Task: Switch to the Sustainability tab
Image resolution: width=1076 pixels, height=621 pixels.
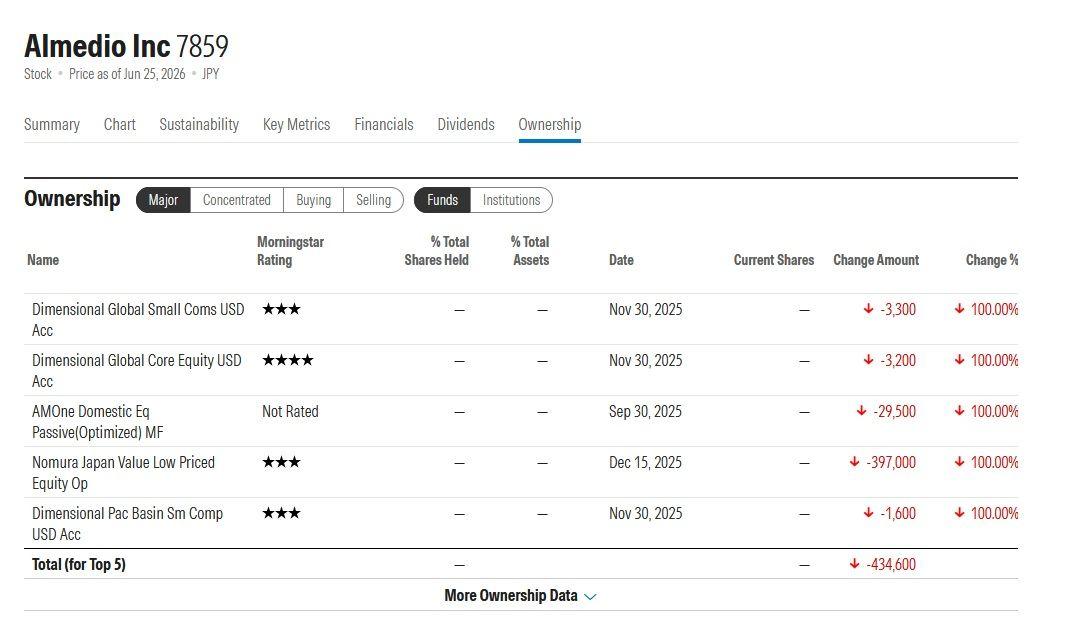Action: [x=199, y=124]
